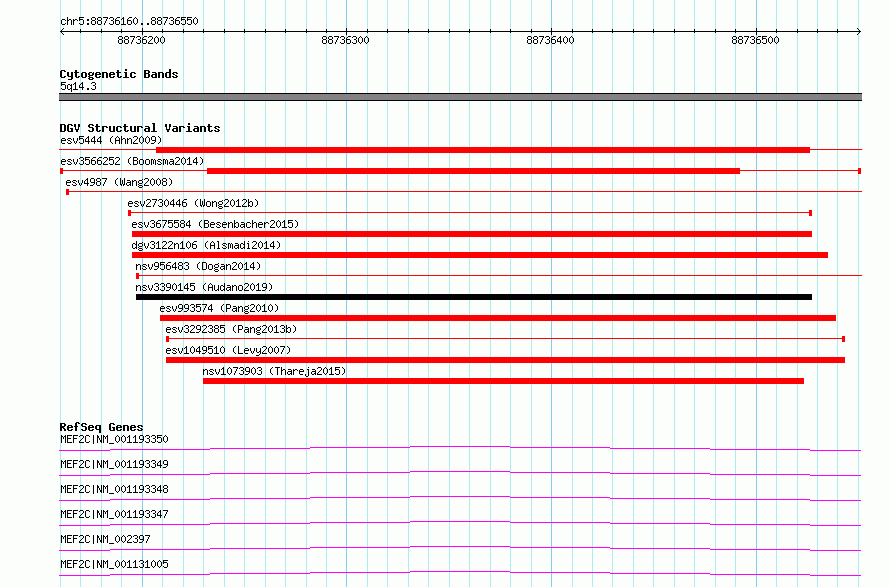Open MEF2C|NM_002397 transcript label
Screen dimensions: 890x587
(105, 539)
